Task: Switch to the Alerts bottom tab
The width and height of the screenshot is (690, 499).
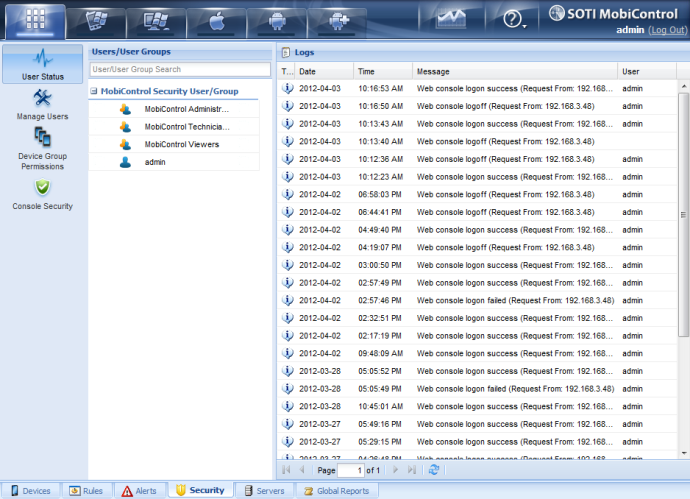Action: (139, 491)
